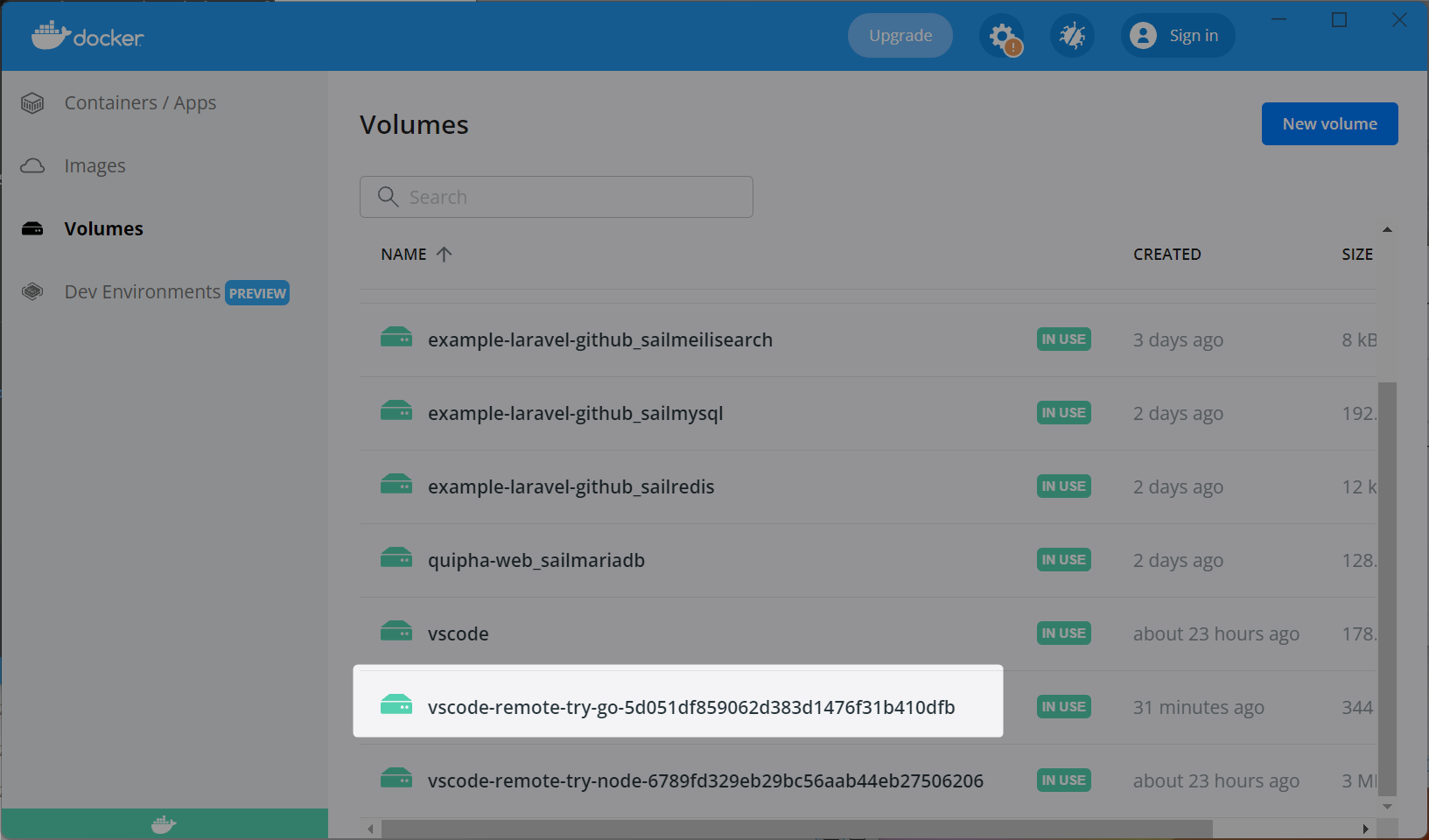Click the Containers / Apps sidebar icon
This screenshot has width=1429, height=840.
pyautogui.click(x=32, y=103)
